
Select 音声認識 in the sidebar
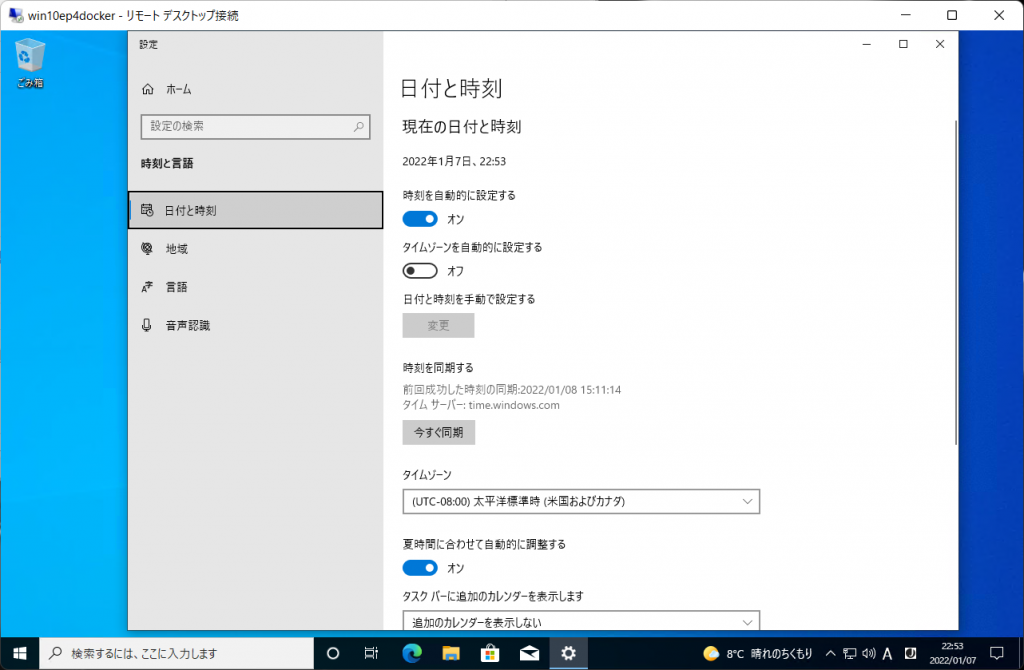(187, 325)
